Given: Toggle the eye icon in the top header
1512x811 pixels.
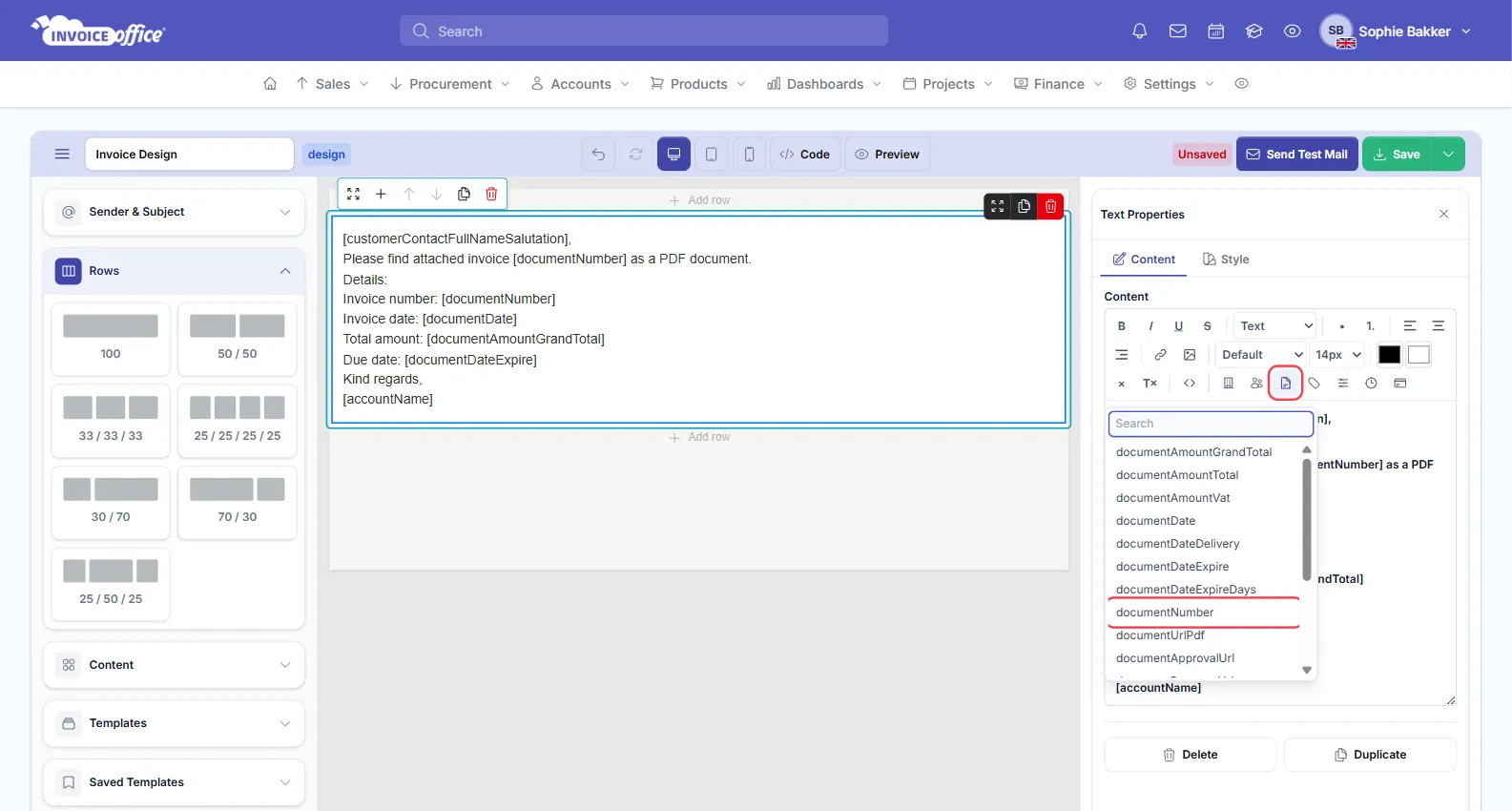Looking at the screenshot, I should tap(1292, 31).
